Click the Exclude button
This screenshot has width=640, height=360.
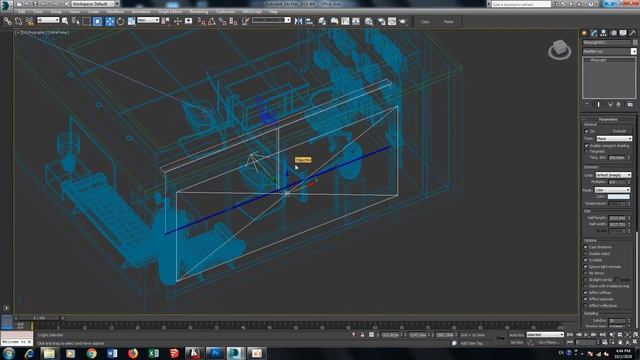(619, 131)
